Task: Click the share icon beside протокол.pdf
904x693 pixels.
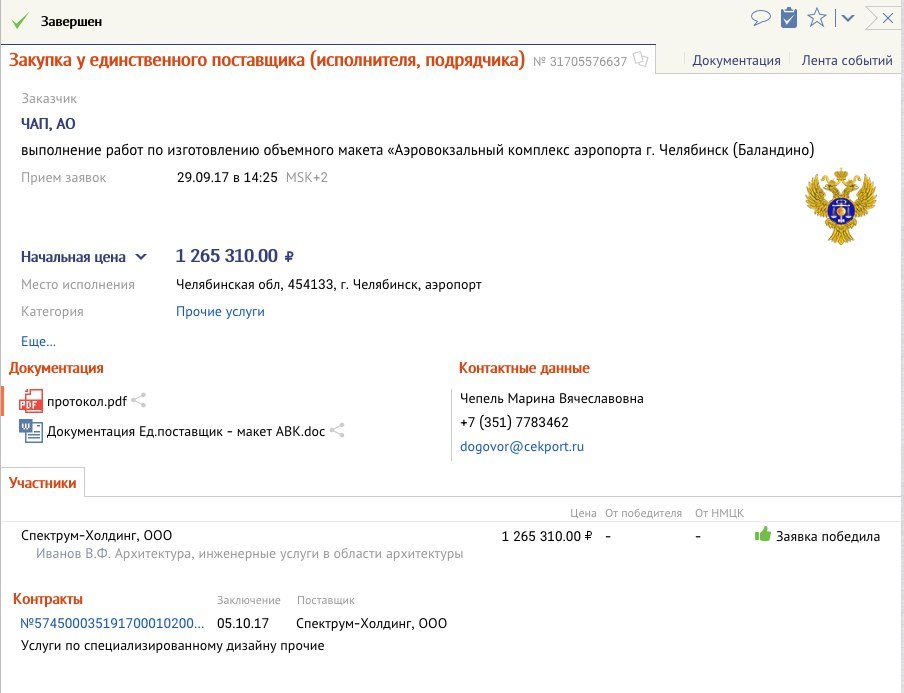Action: tap(140, 401)
